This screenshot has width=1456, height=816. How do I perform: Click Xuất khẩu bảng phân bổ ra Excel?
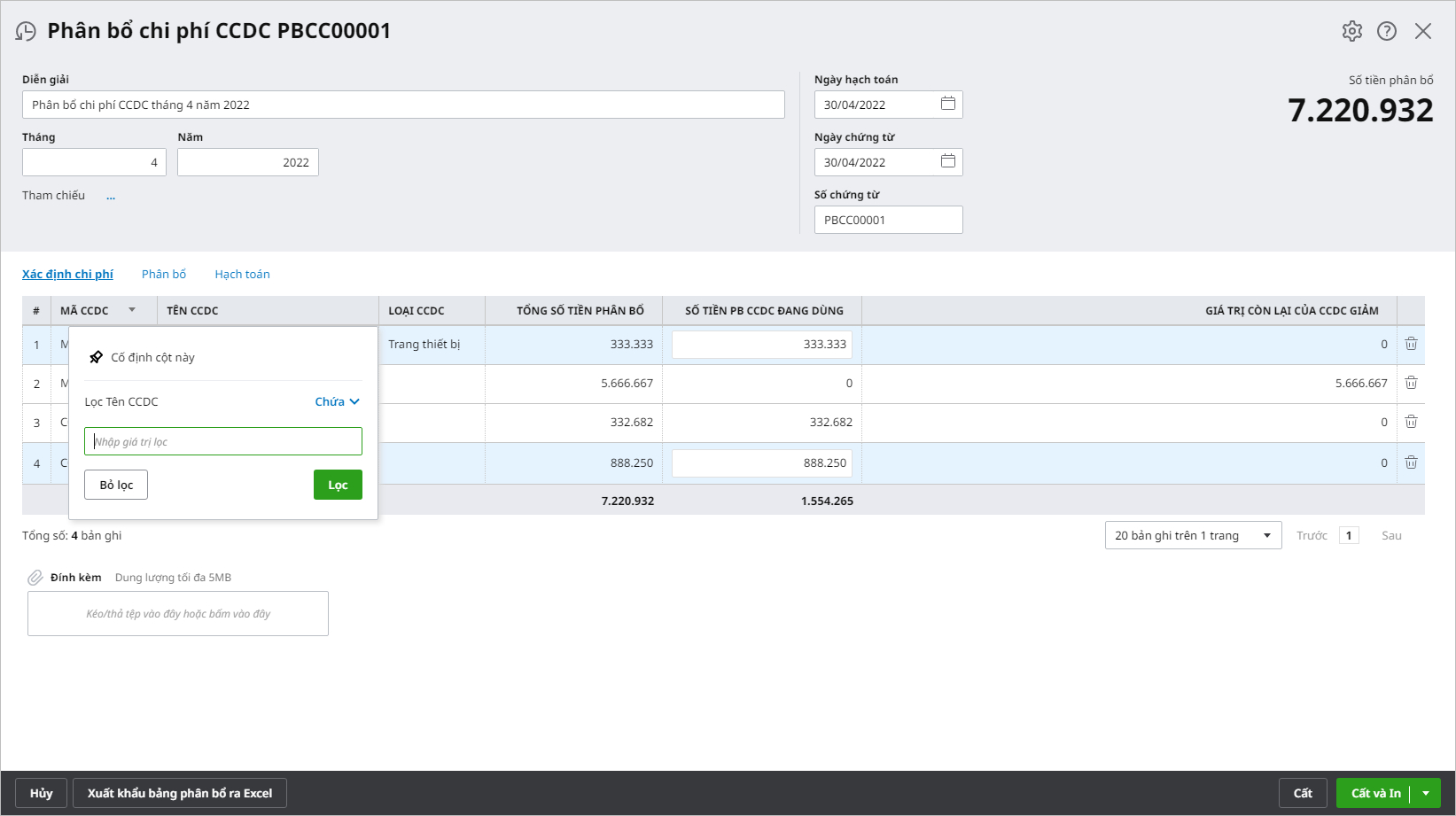(x=180, y=793)
